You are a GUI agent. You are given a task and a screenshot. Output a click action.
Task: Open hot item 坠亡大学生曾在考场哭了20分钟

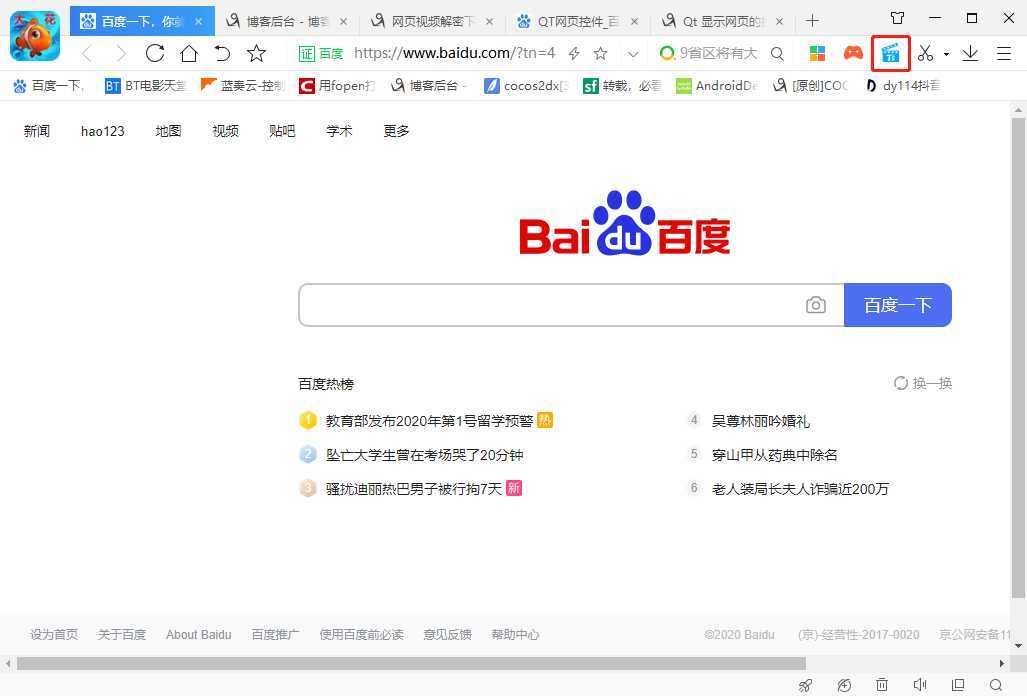pyautogui.click(x=424, y=455)
